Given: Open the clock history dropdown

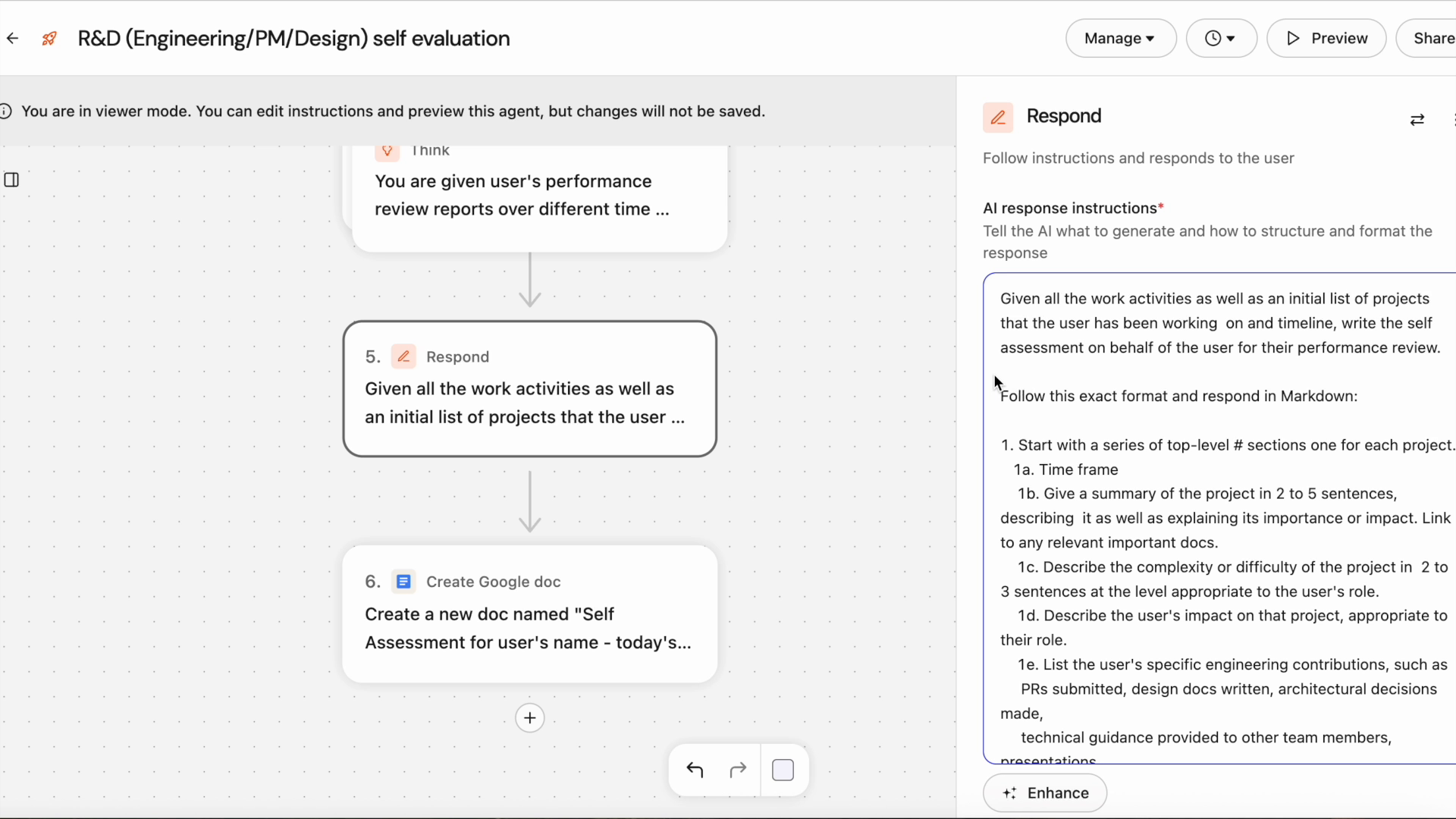Looking at the screenshot, I should click(1221, 39).
